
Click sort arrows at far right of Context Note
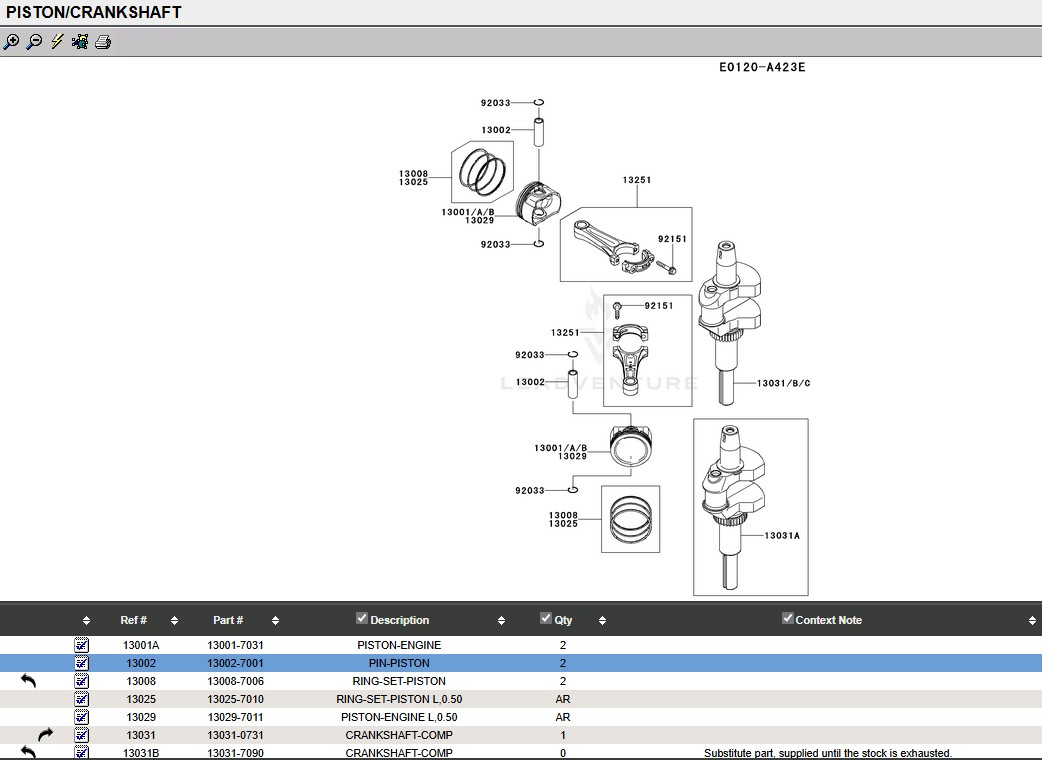(1032, 621)
